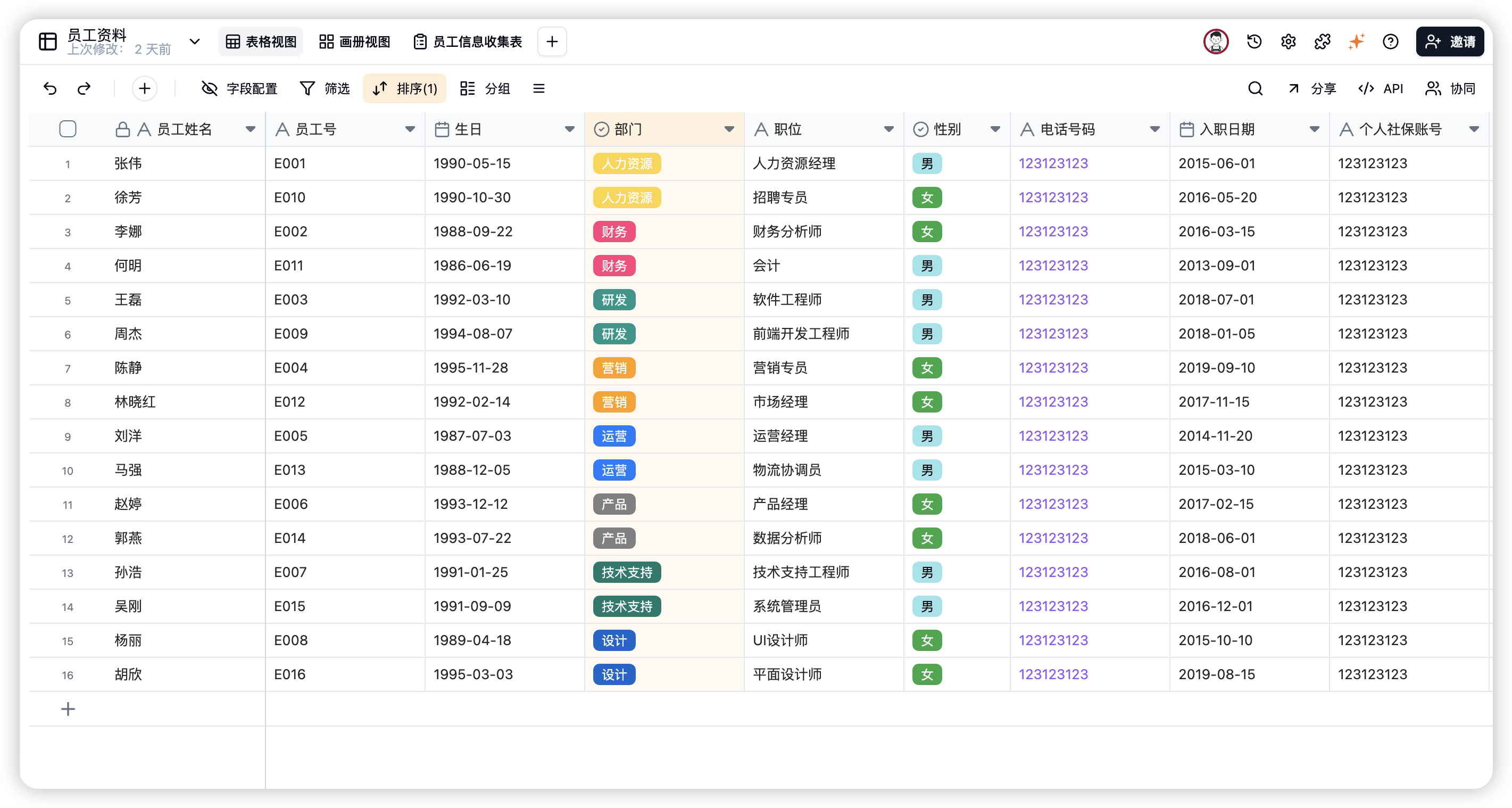Screen dimensions: 1512x808
Task: Click the 协同 collaboration button
Action: pos(1450,89)
